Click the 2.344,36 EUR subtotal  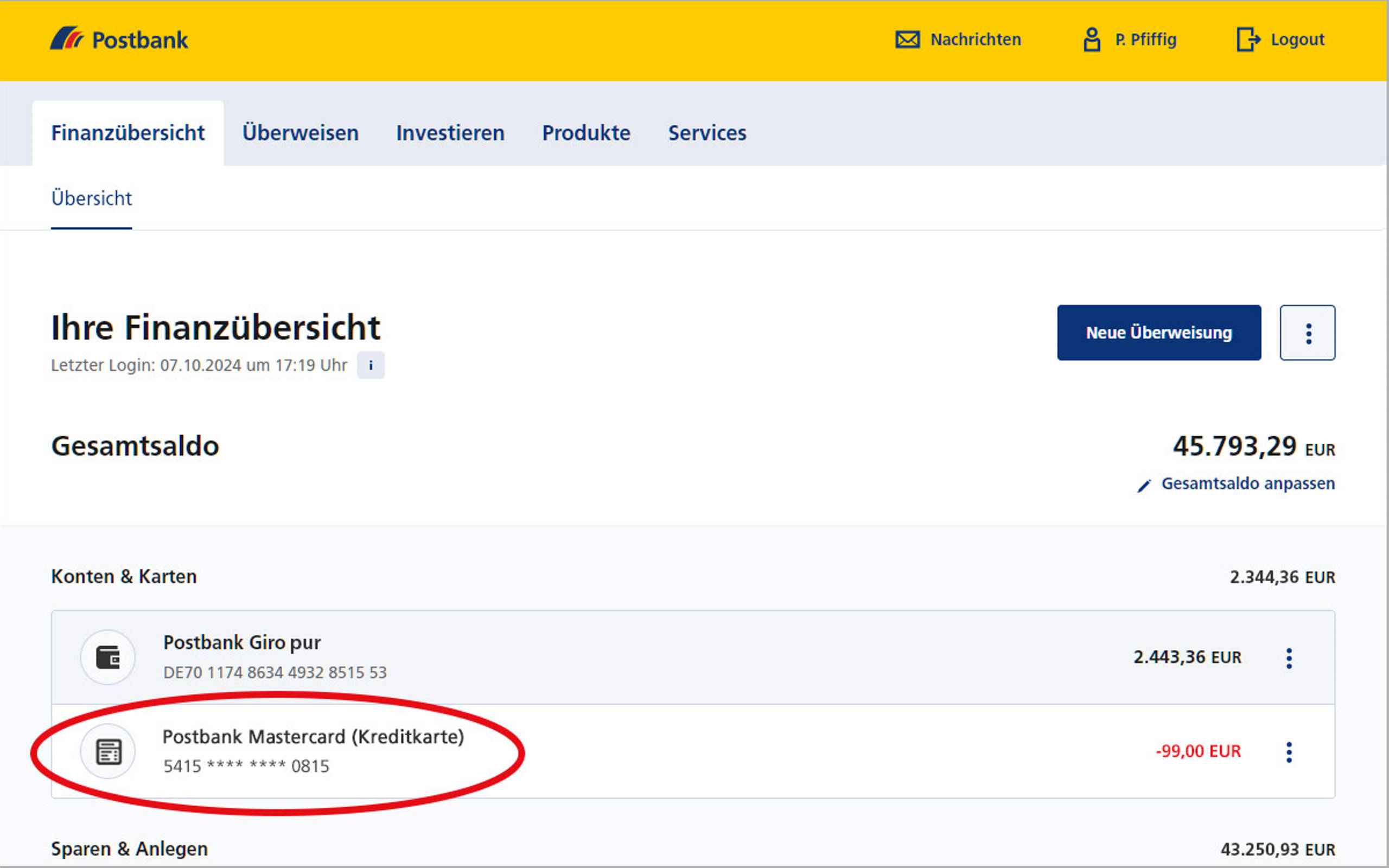coord(1282,578)
